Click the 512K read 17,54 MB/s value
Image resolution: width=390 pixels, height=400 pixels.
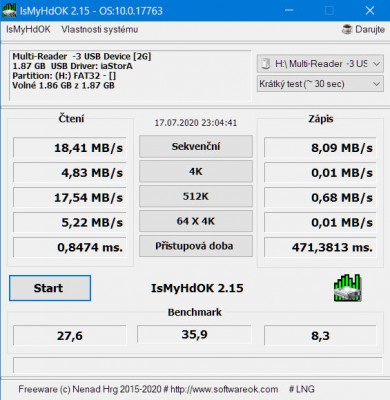(x=70, y=197)
